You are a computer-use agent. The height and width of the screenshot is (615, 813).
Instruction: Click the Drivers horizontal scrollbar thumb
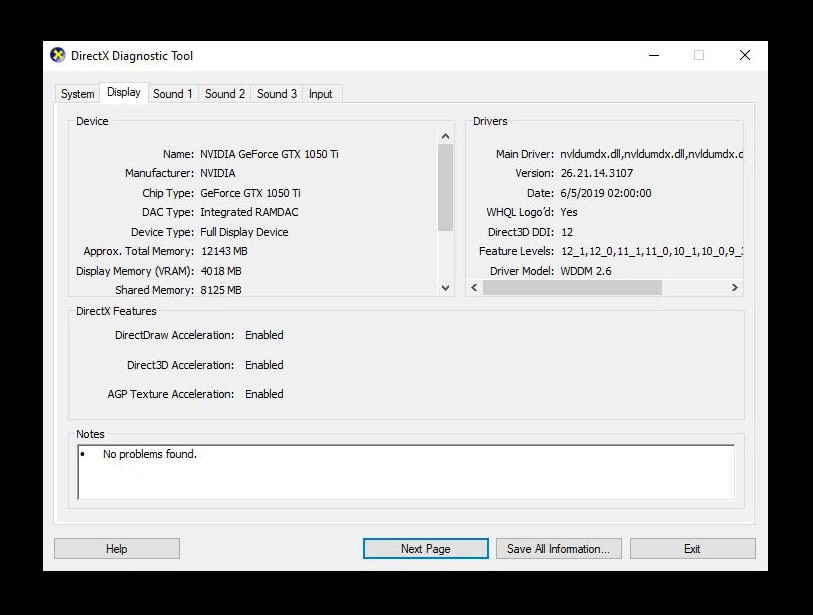pos(572,287)
